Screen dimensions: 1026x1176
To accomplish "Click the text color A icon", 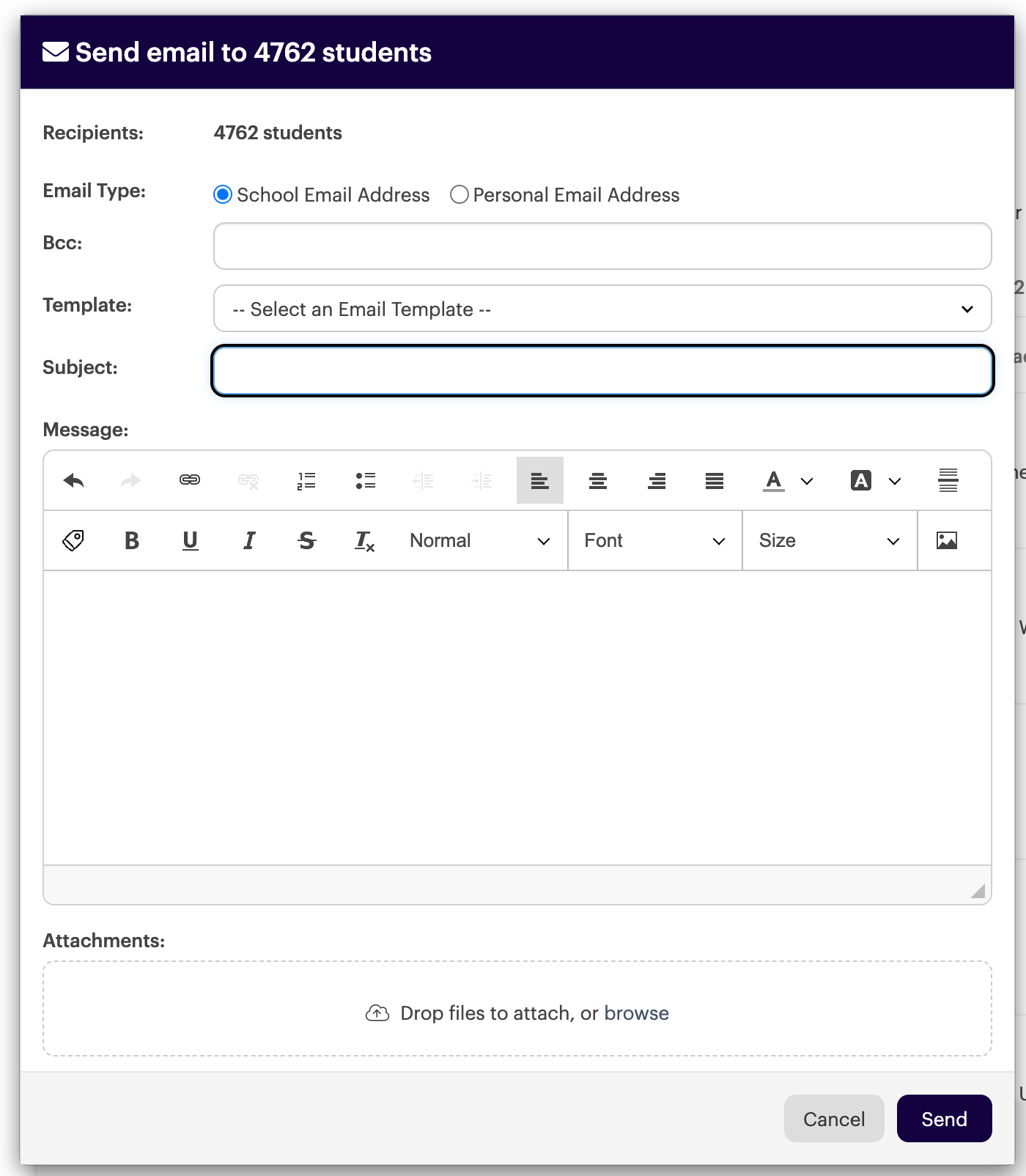I will 774,481.
